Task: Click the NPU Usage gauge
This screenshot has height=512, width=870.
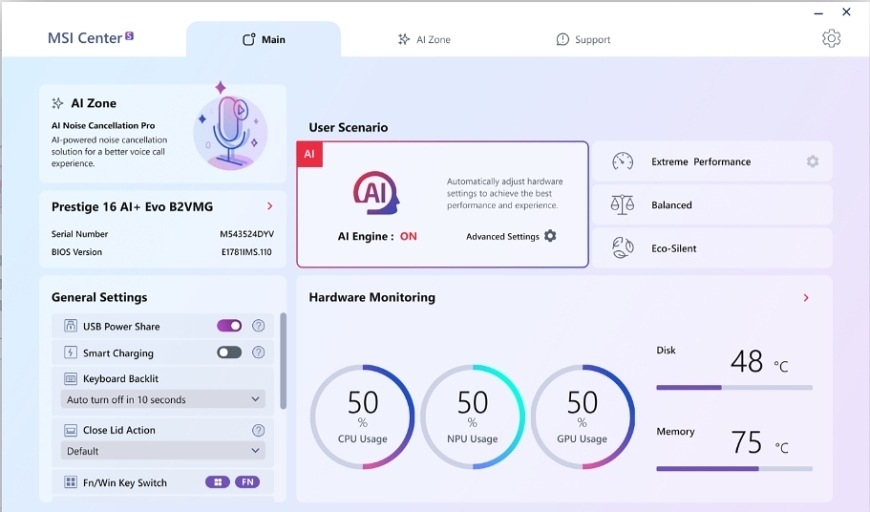Action: [472, 417]
